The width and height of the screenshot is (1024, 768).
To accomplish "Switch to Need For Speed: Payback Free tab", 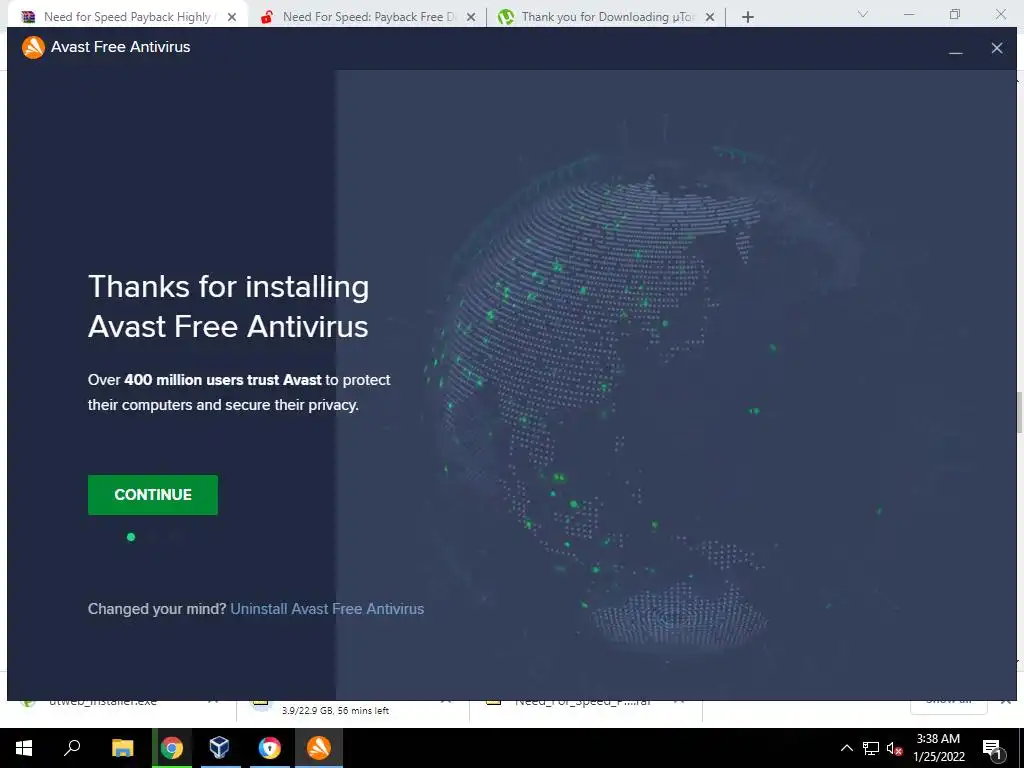I will [x=368, y=17].
